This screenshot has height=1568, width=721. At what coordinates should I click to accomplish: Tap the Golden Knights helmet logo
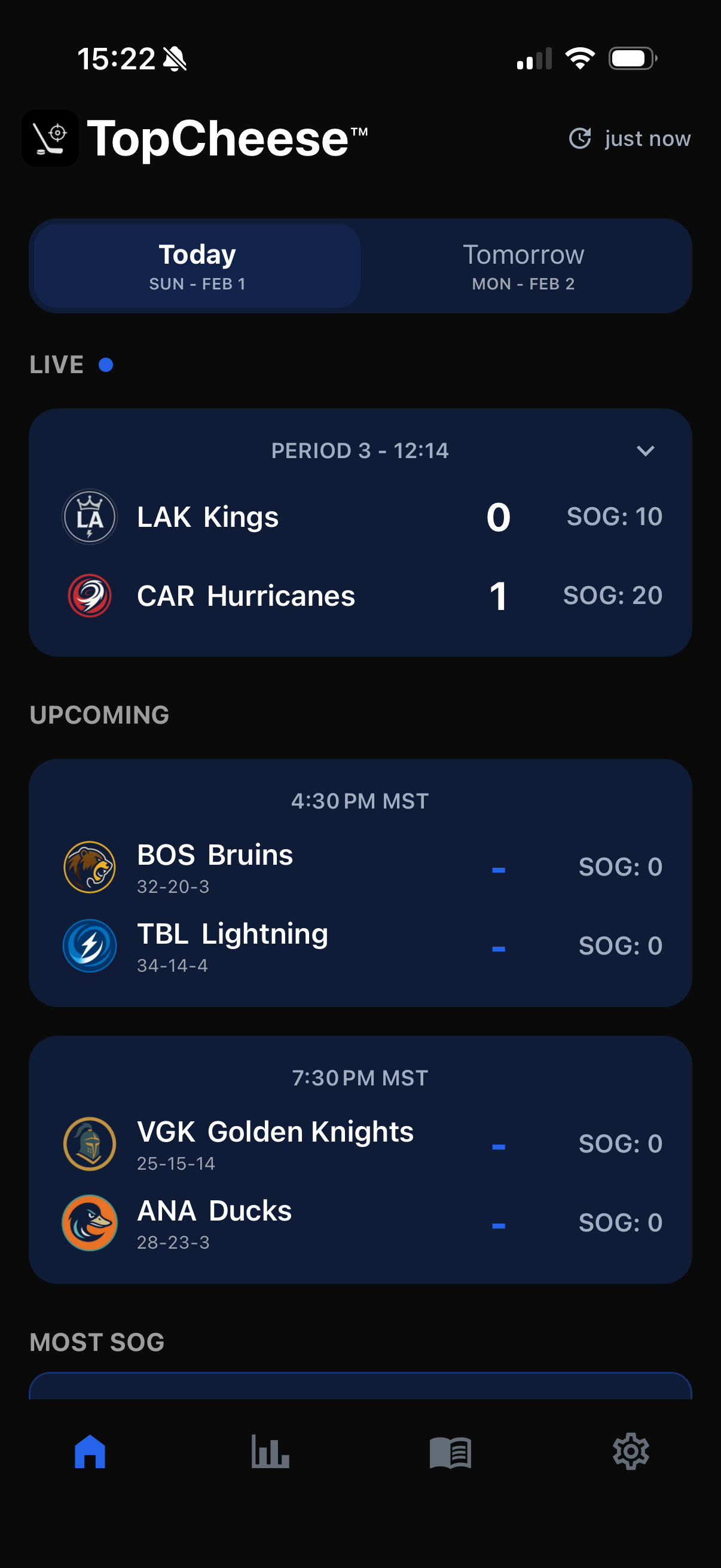(x=90, y=1144)
